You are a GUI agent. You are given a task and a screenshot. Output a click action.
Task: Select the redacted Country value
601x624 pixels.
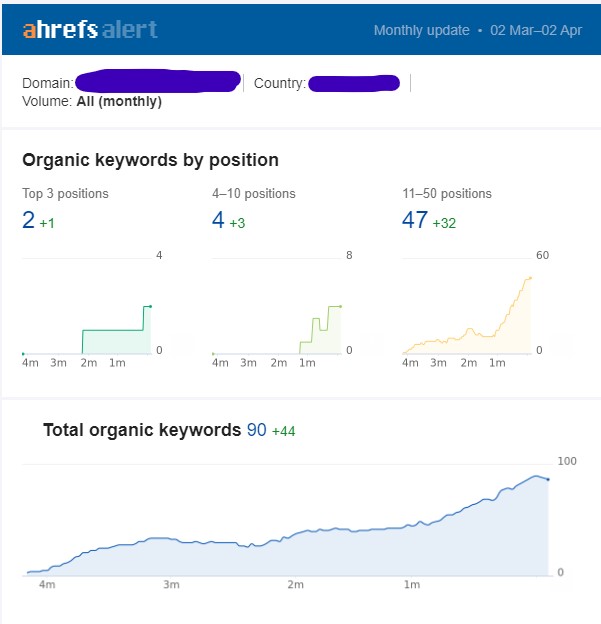point(354,83)
